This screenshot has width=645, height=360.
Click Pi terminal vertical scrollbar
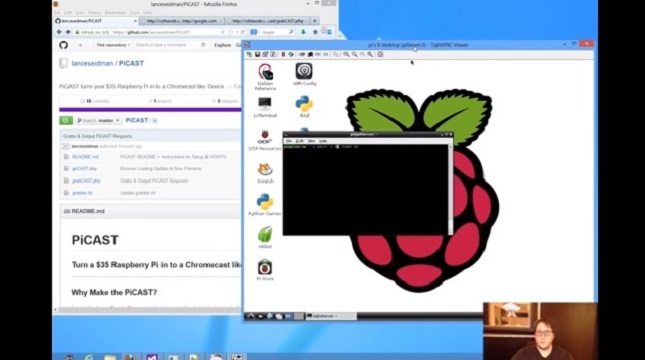tap(450, 190)
